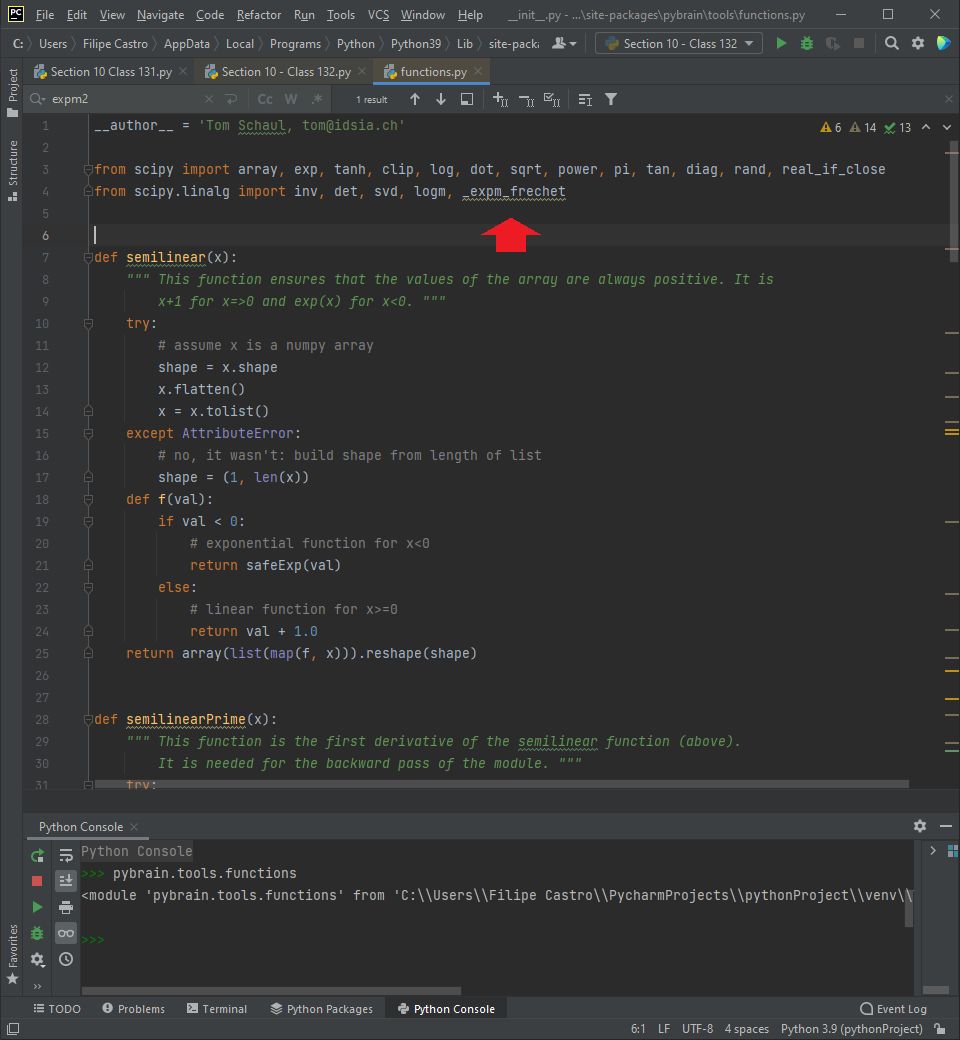
Task: Run Section 10 - Class 132 configuration
Action: (x=781, y=43)
